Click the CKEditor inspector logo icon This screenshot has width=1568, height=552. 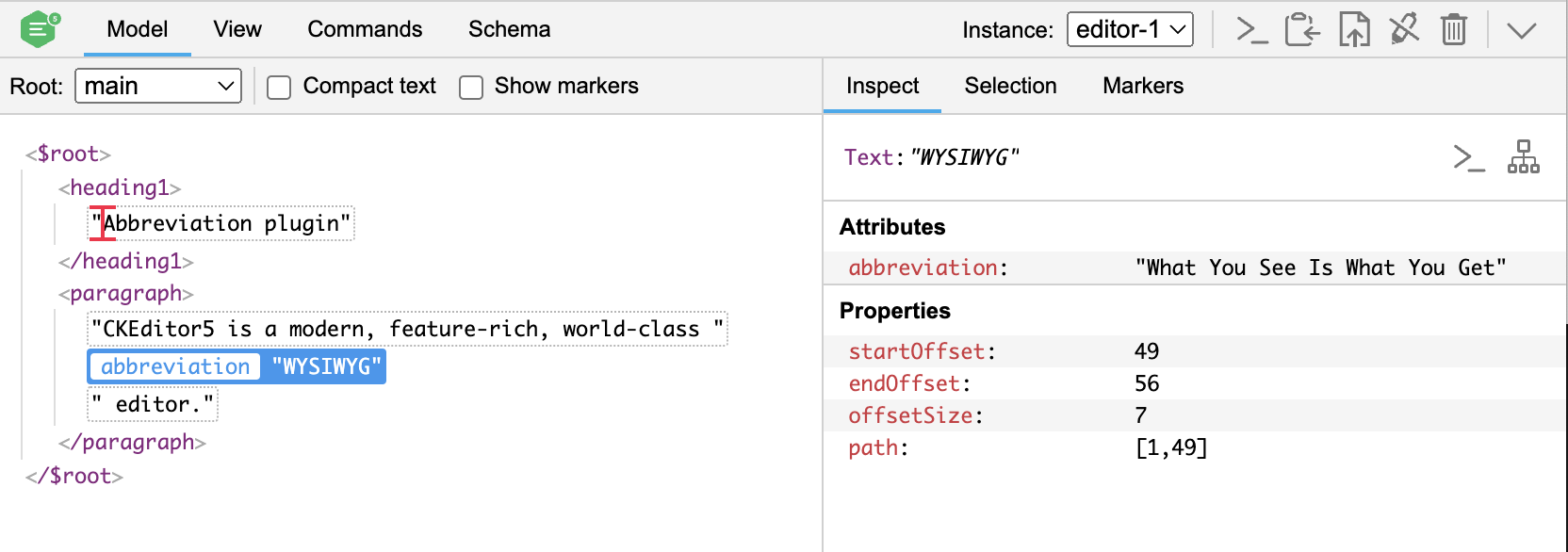pyautogui.click(x=39, y=29)
